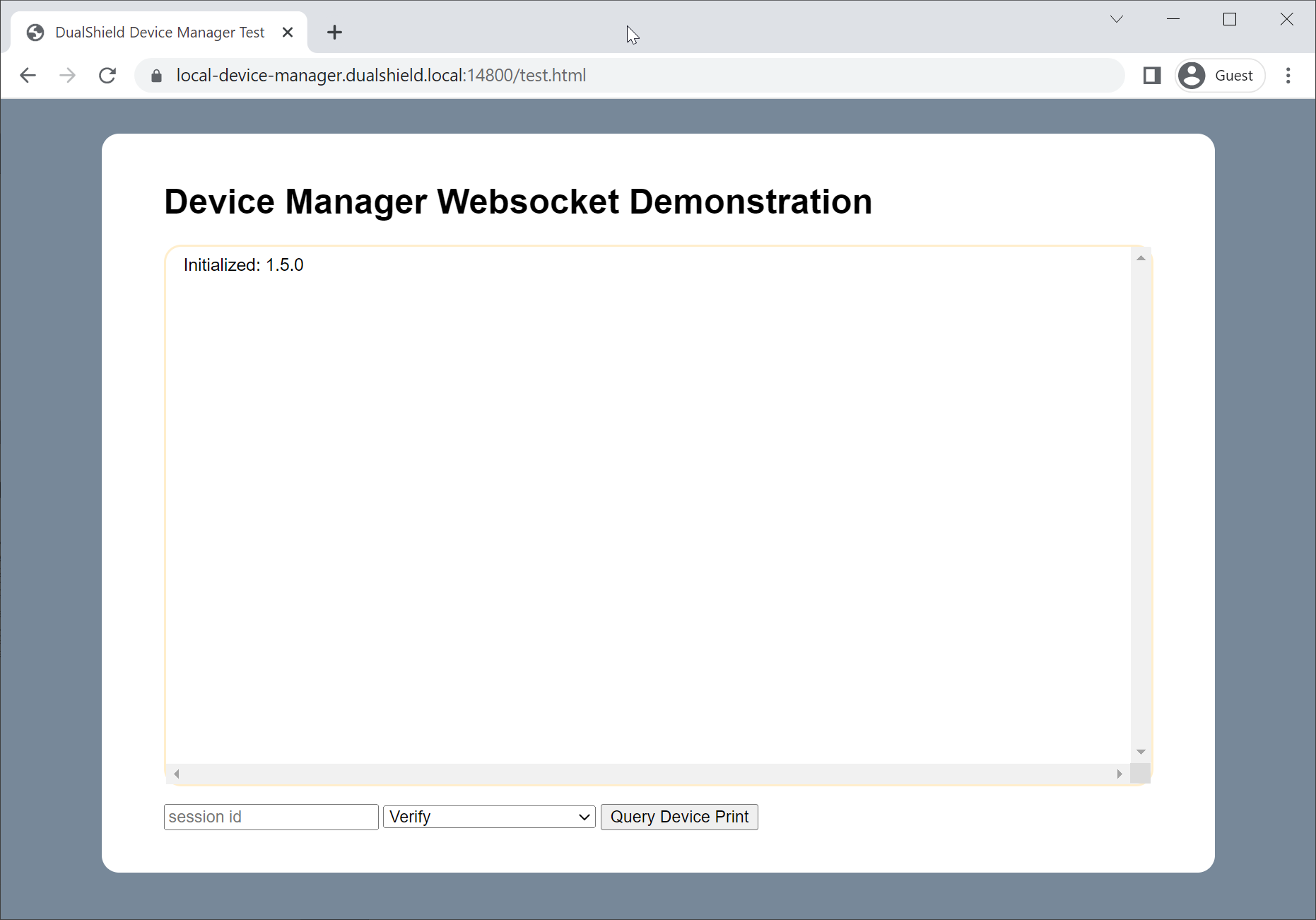The image size is (1316, 920).
Task: Click the Query Device Print button
Action: (x=678, y=817)
